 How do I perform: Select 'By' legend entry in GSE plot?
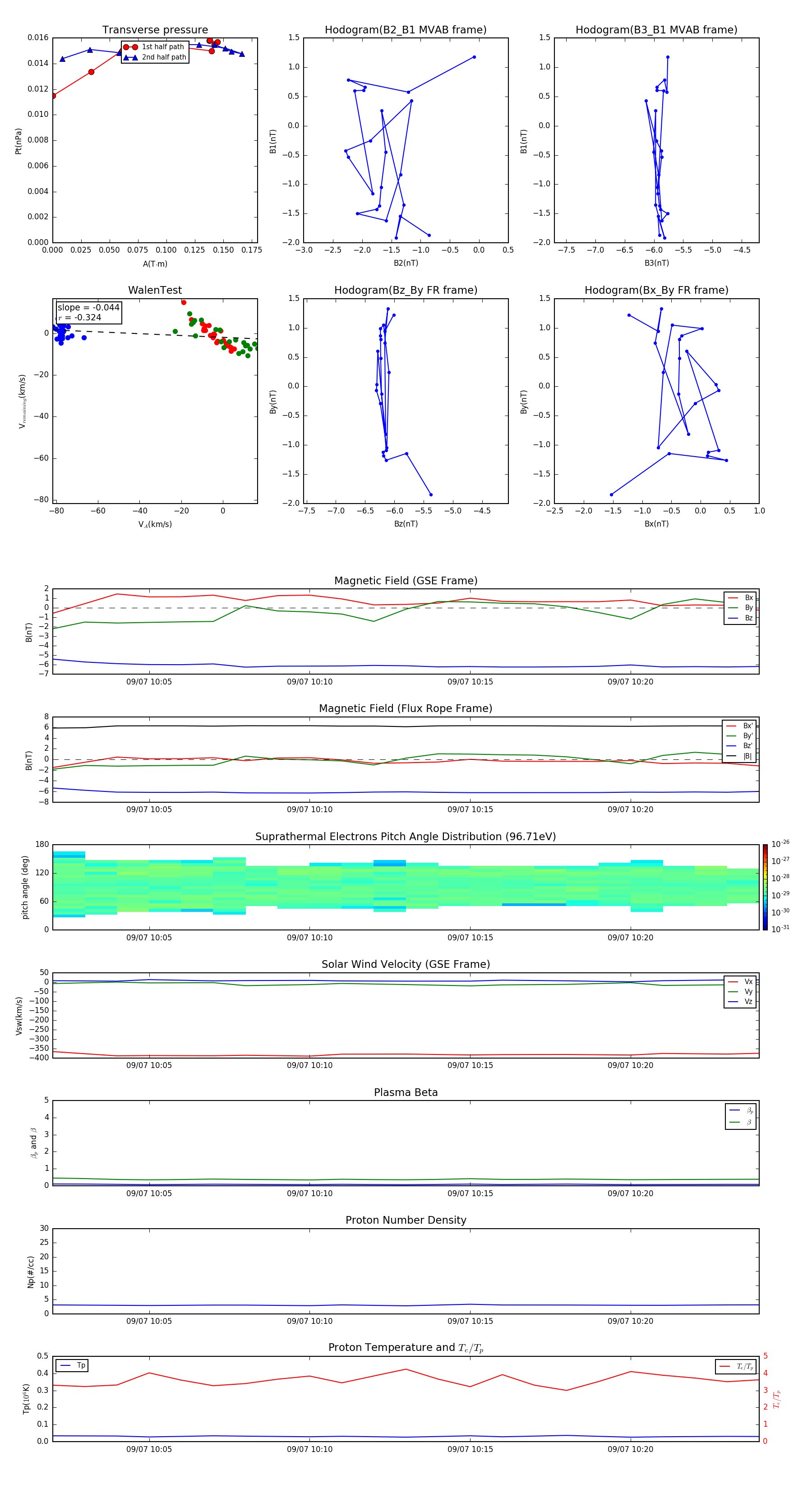(740, 607)
